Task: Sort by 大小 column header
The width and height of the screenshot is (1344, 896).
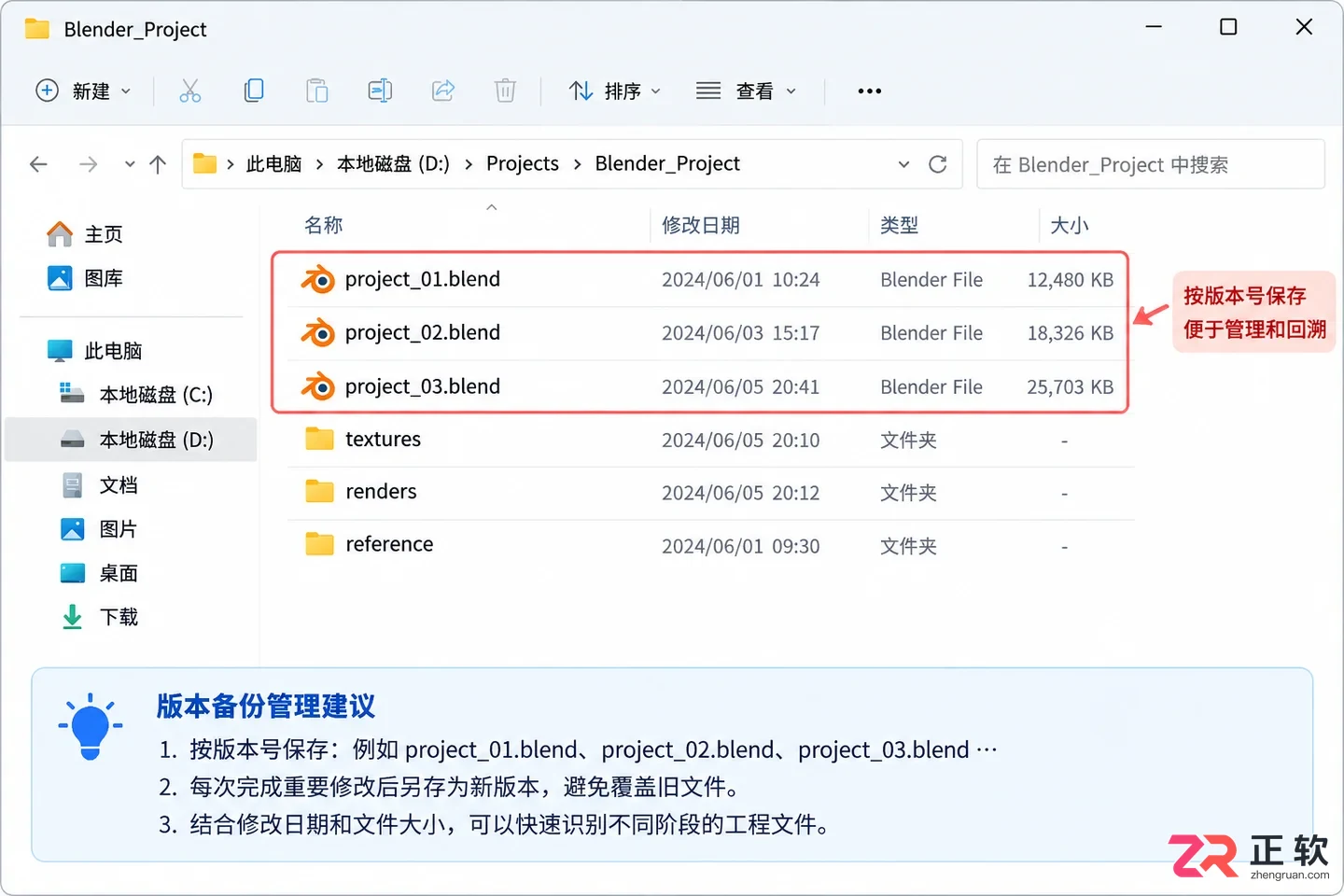Action: coord(1070,225)
